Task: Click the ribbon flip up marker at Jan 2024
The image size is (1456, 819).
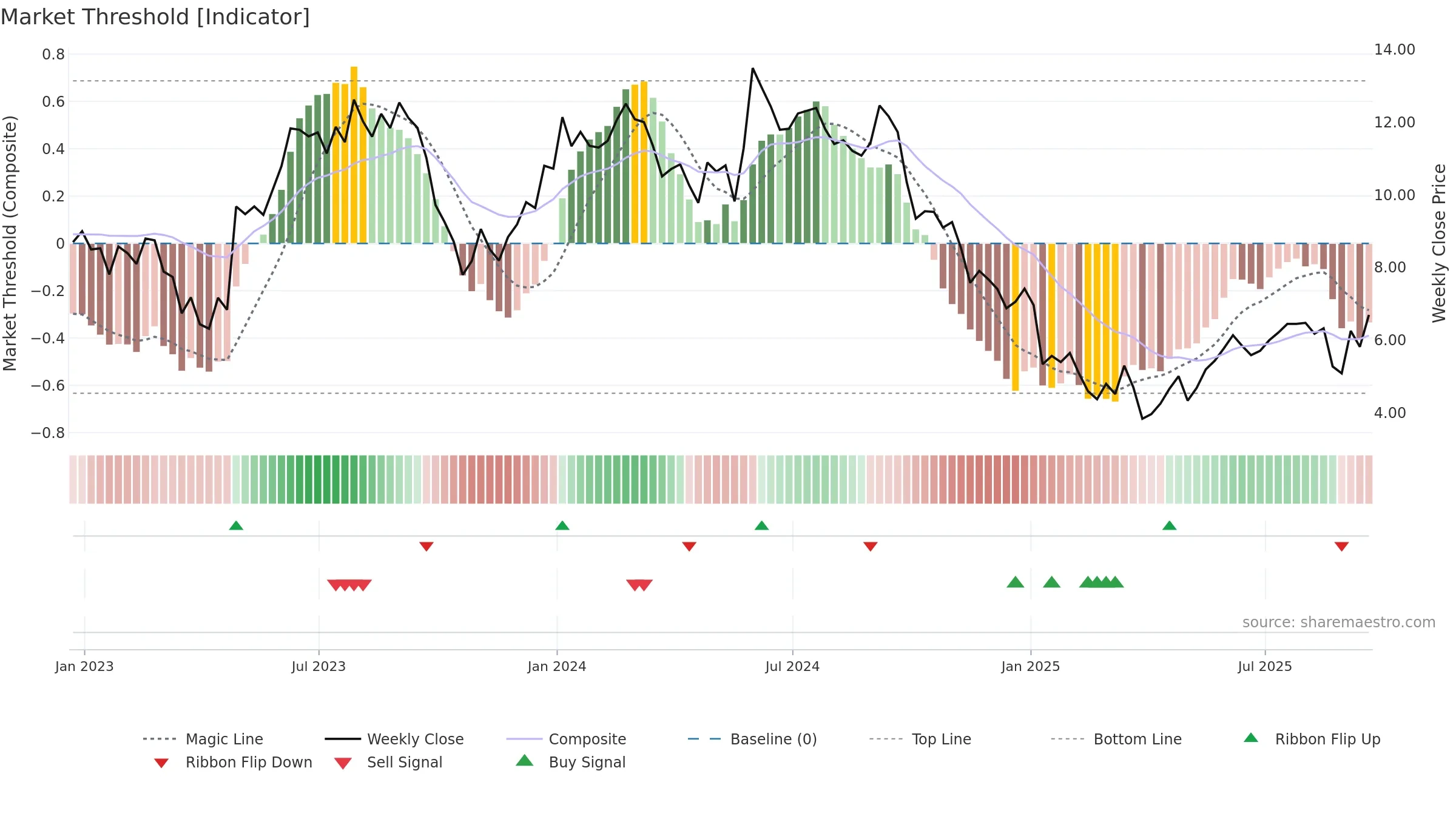Action: [562, 525]
